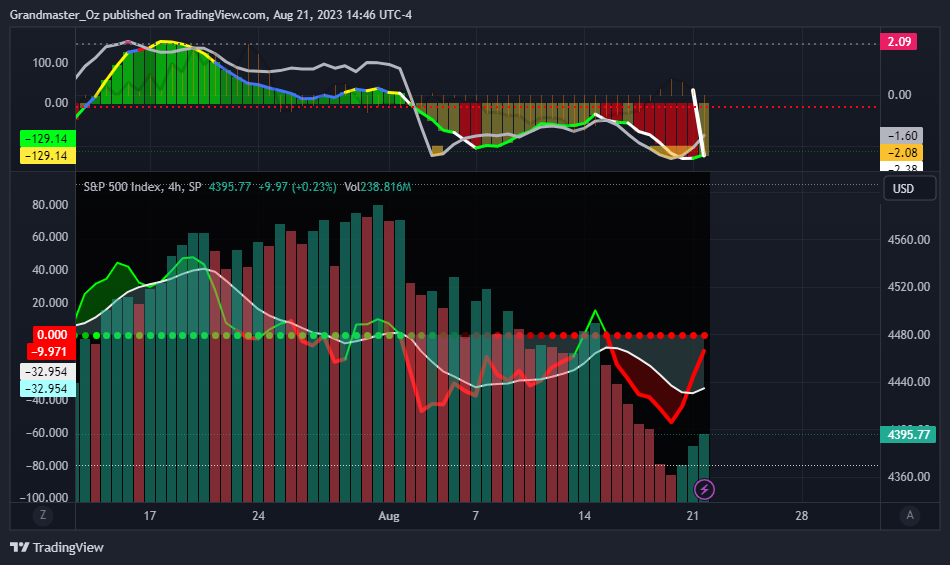Screen dimensions: 950x565
Task: Click the A auto-scale button
Action: tap(909, 515)
